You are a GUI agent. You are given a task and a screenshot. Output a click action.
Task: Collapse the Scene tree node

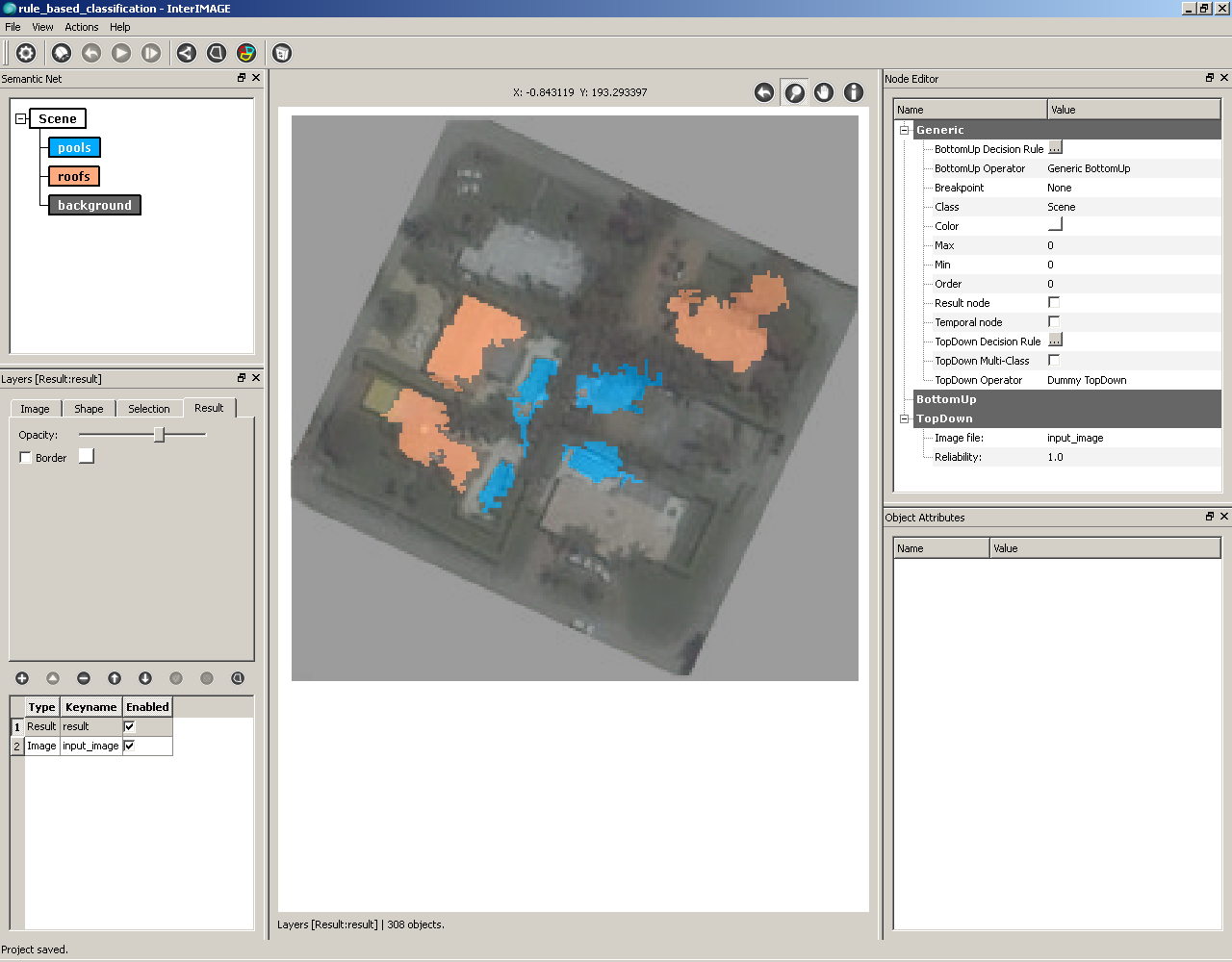pyautogui.click(x=20, y=119)
